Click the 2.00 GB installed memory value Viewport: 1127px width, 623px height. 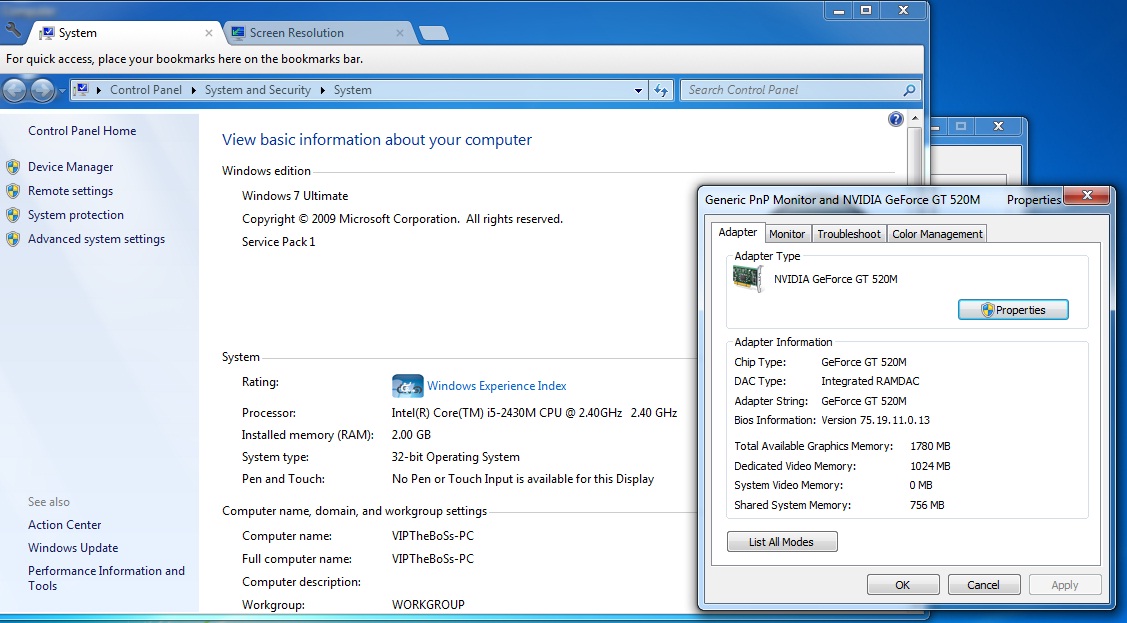point(411,435)
